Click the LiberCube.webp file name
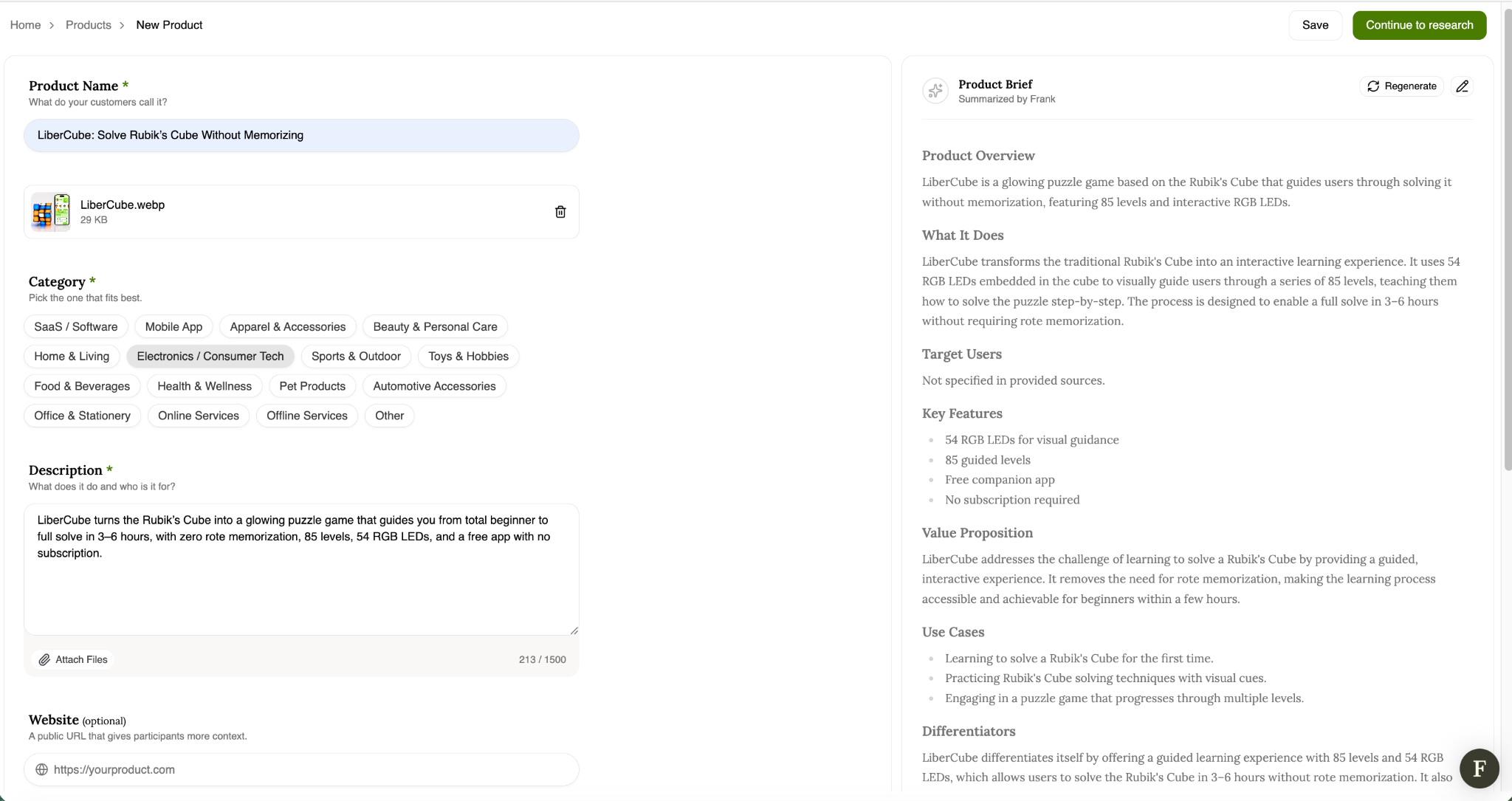 pos(123,204)
